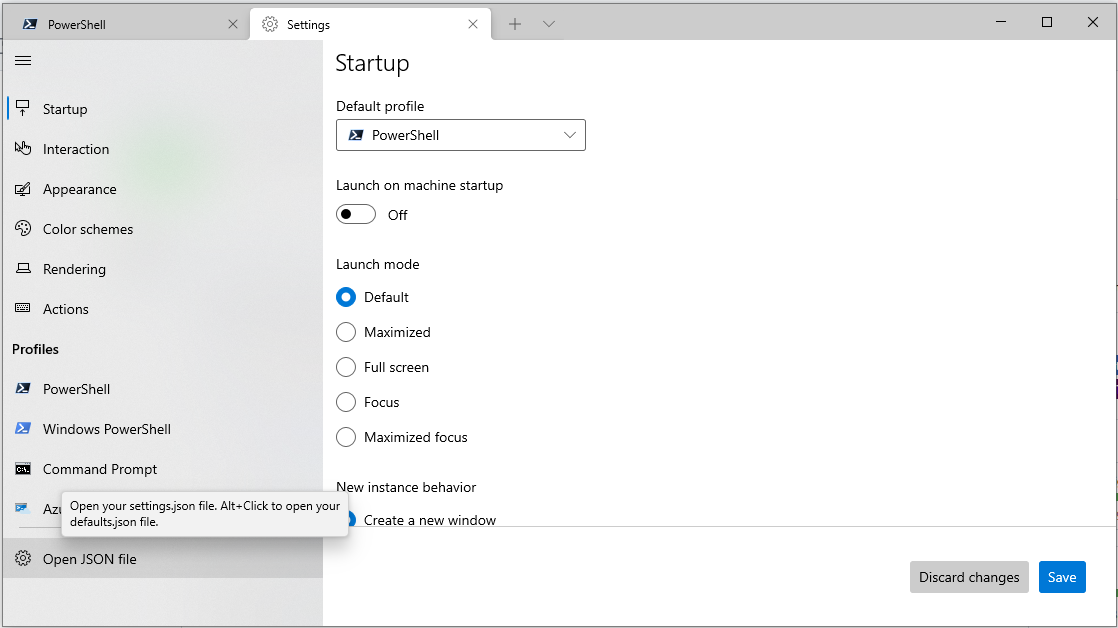
Task: Open a new tab with plus button
Action: [x=515, y=24]
